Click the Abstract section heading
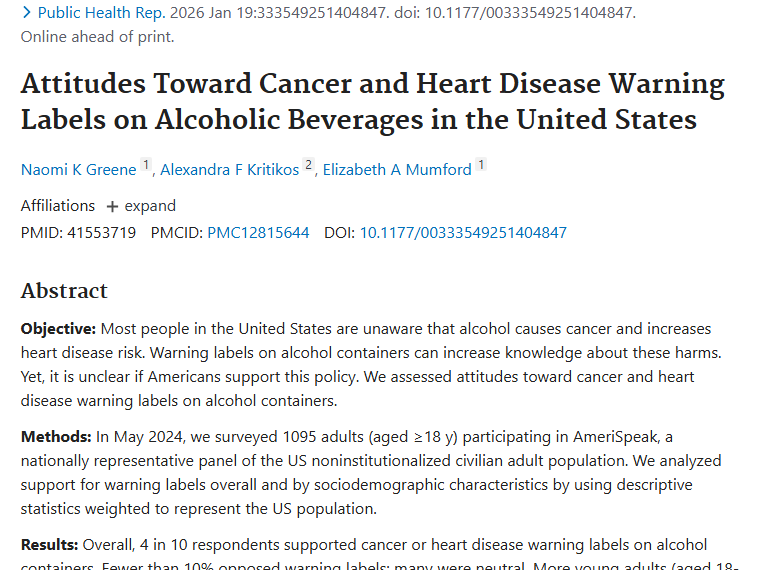The width and height of the screenshot is (760, 570). click(x=64, y=291)
